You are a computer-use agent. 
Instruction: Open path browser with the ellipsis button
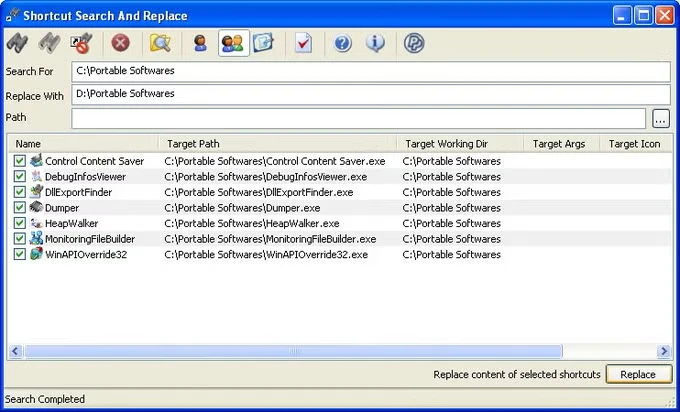coord(660,119)
